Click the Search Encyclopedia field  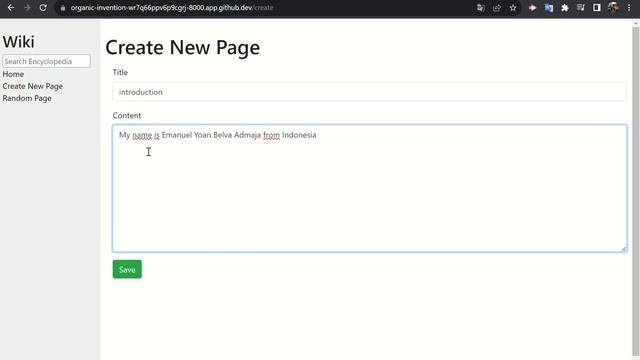coord(47,61)
